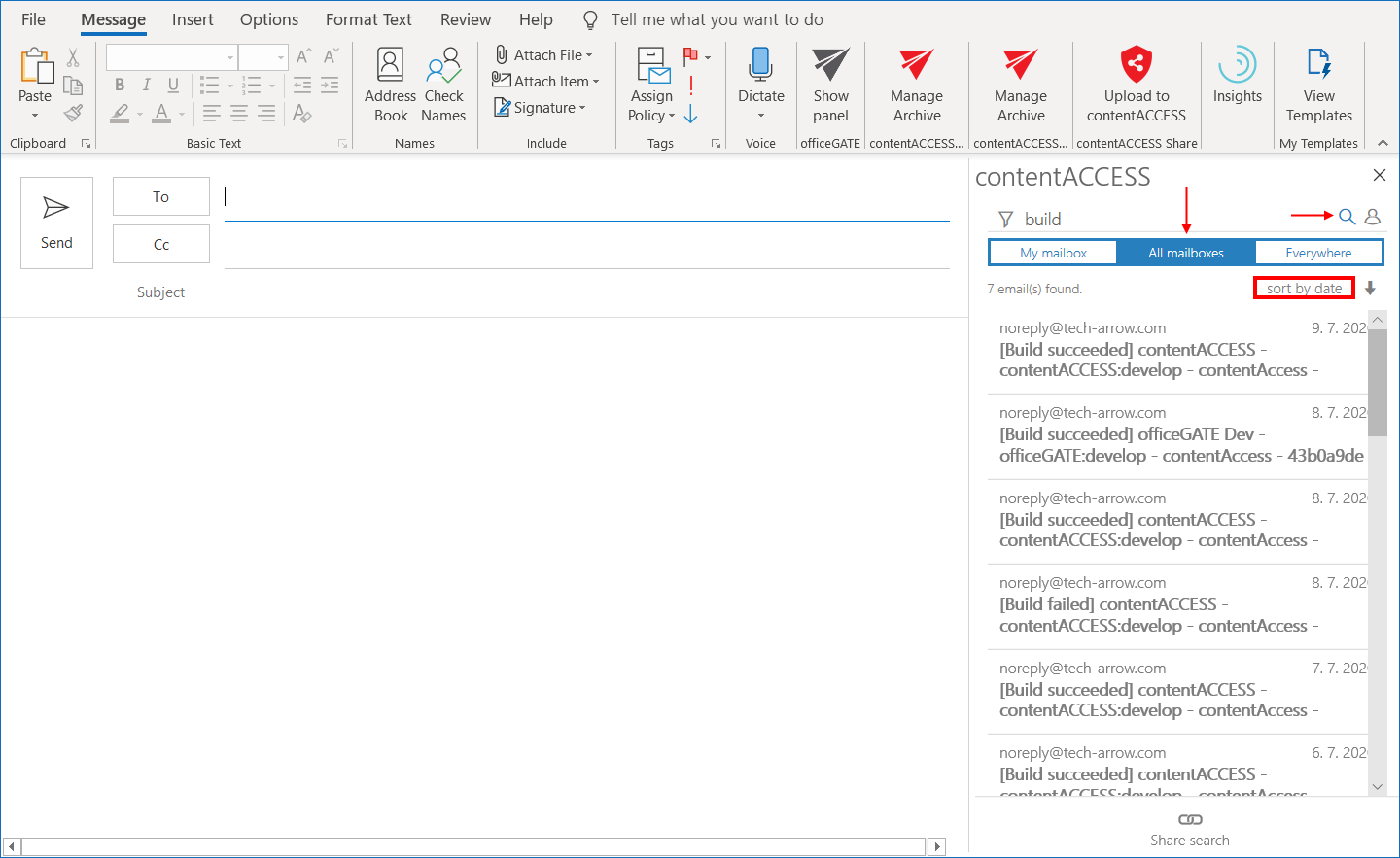Click the sort by date link
The width and height of the screenshot is (1400, 858).
pos(1303,289)
